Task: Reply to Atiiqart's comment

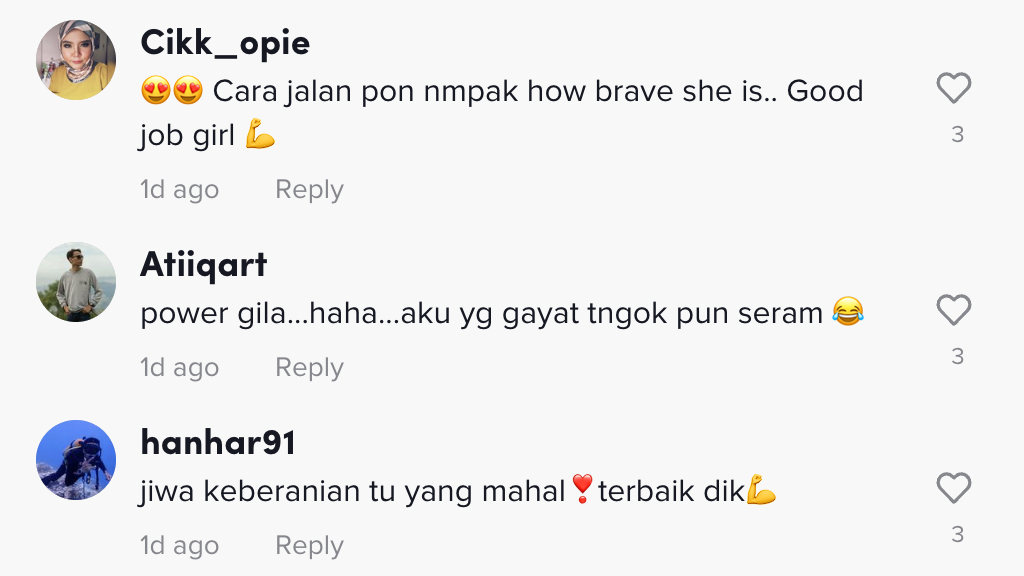Action: pos(309,367)
